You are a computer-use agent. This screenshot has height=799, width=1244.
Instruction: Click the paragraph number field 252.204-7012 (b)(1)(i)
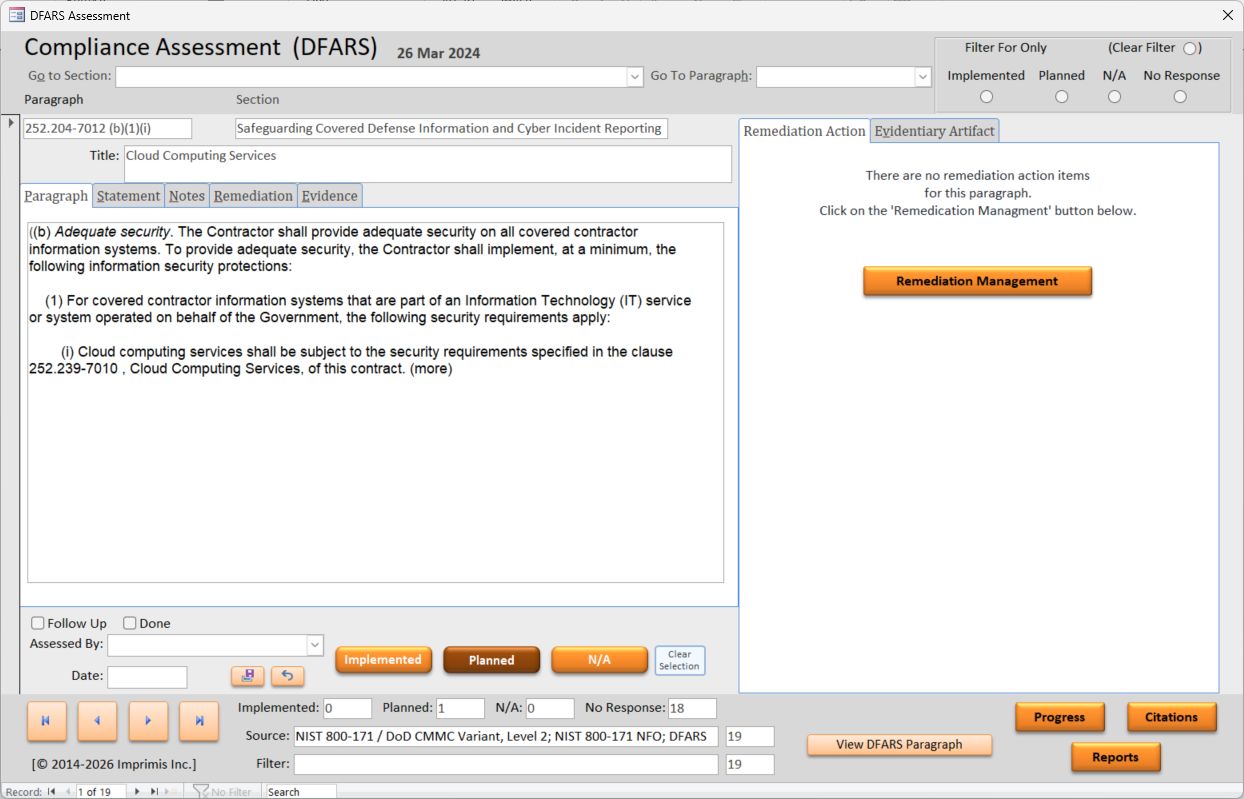[x=107, y=128]
